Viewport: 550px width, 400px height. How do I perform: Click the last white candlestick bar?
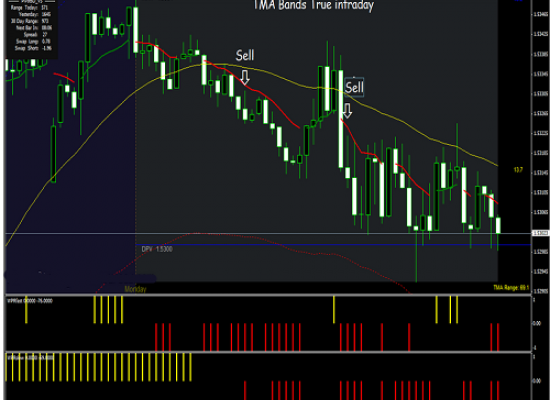click(498, 225)
